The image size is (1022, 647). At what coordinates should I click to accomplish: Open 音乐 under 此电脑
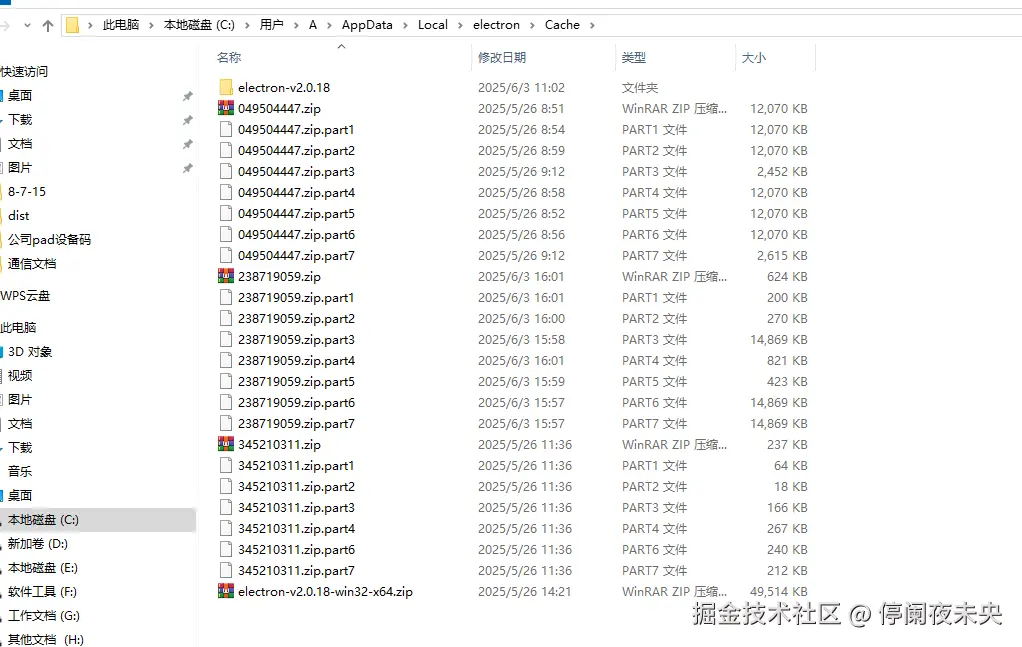[20, 472]
